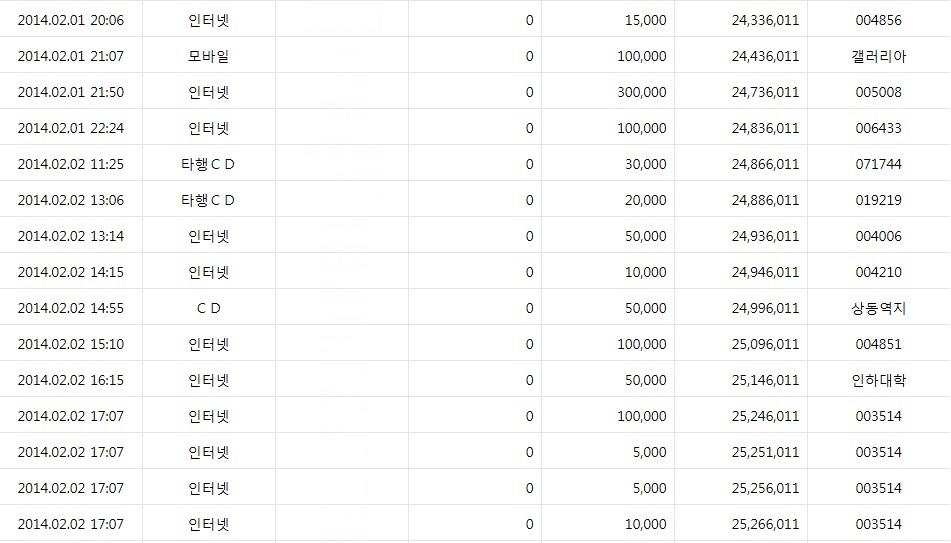Click memo code 004006
Screen dimensions: 951x543
[878, 236]
